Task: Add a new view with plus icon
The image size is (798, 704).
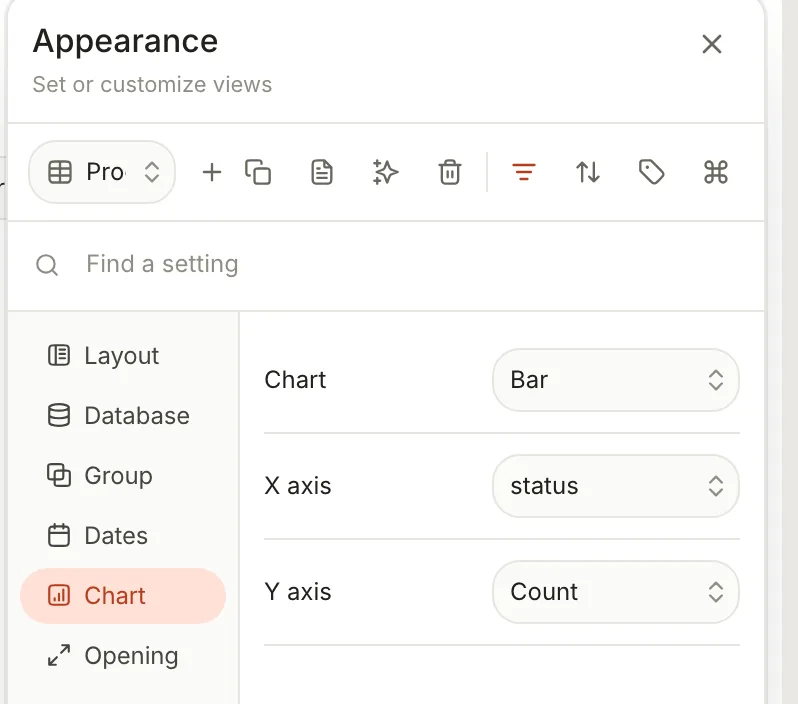Action: [x=212, y=172]
